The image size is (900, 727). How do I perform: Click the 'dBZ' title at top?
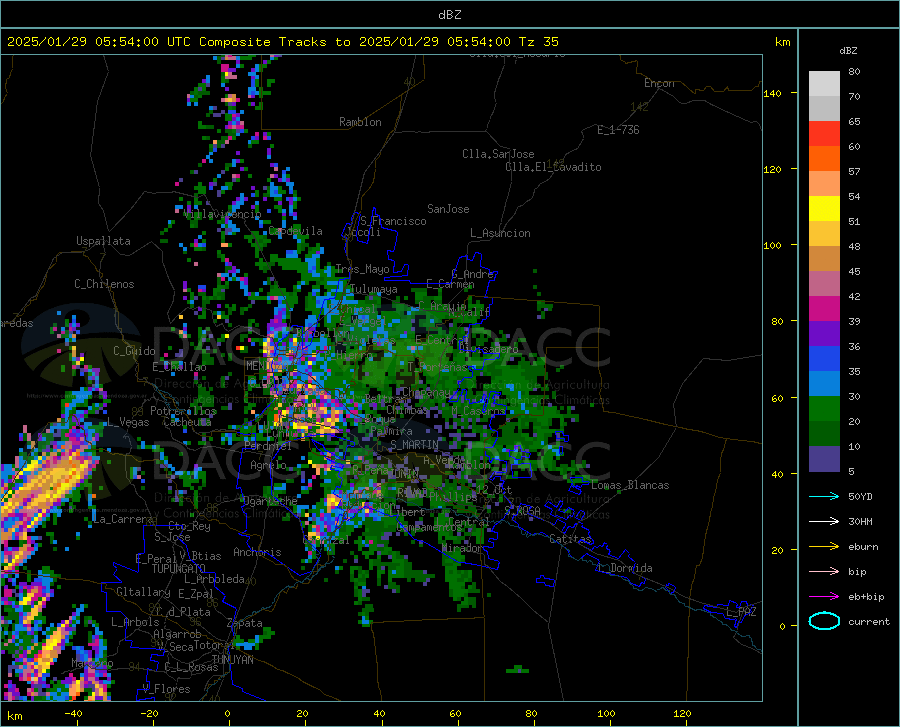click(x=449, y=15)
